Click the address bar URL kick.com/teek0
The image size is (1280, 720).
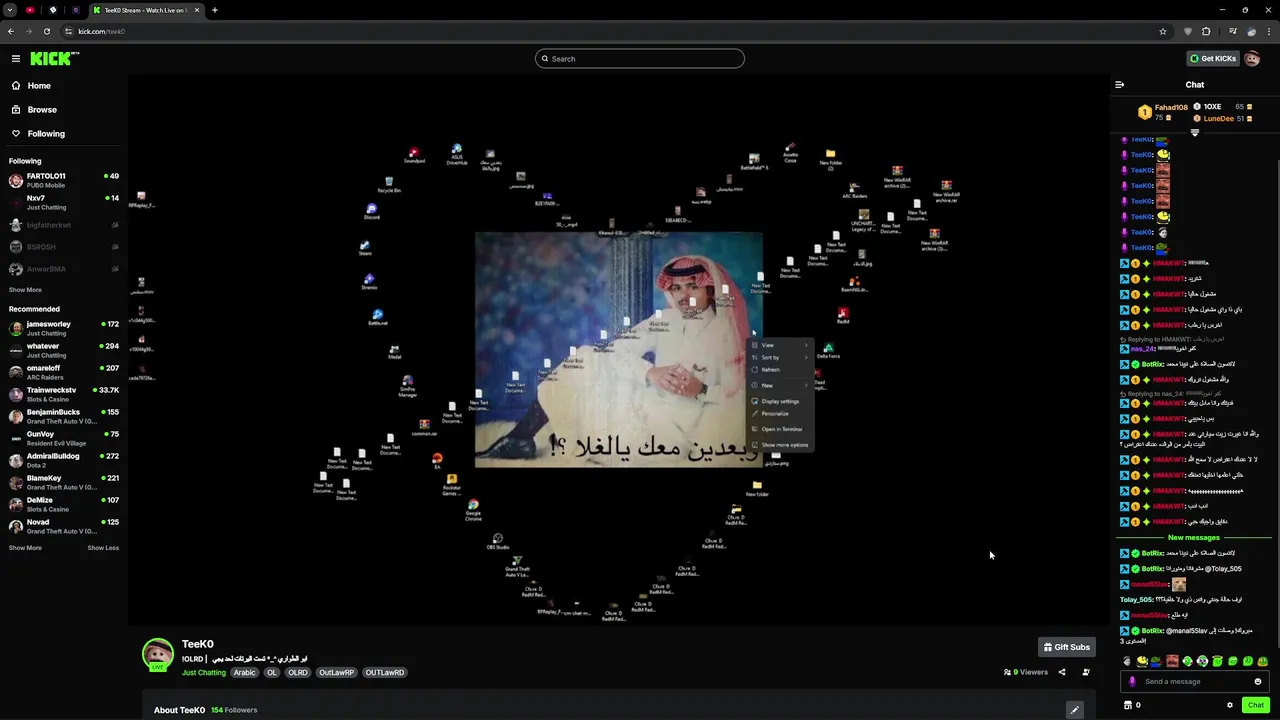pyautogui.click(x=101, y=31)
